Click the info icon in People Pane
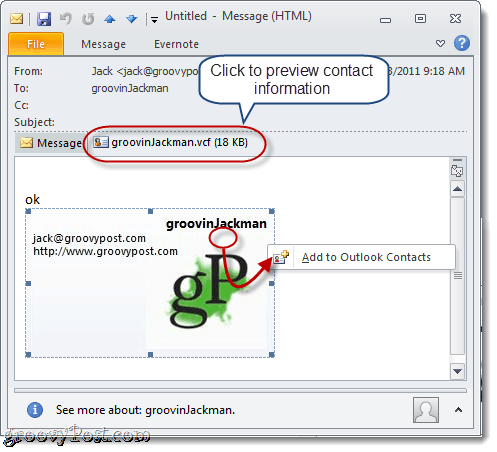The image size is (497, 452). click(35, 410)
